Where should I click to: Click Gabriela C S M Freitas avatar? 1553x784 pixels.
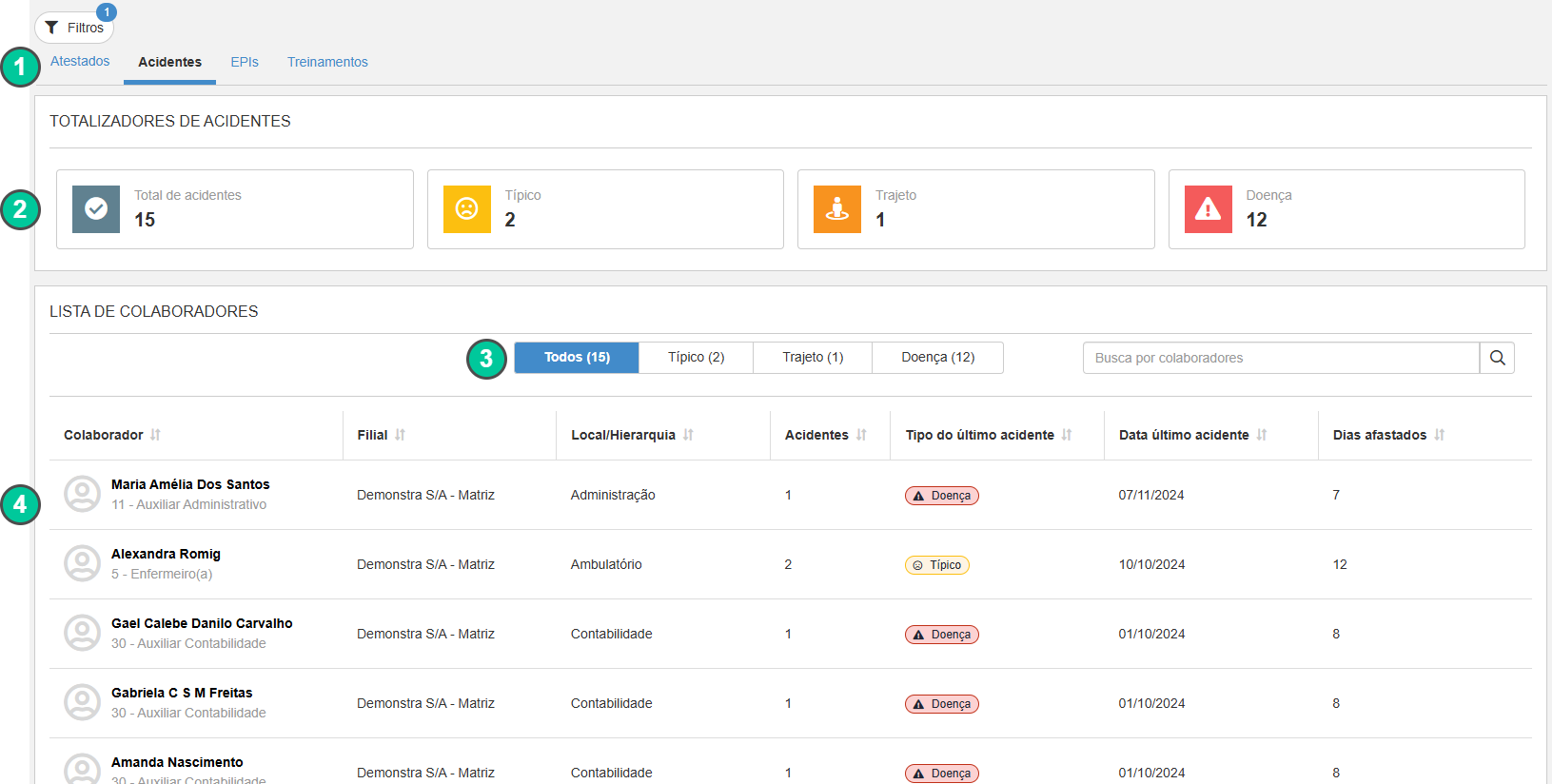[82, 703]
